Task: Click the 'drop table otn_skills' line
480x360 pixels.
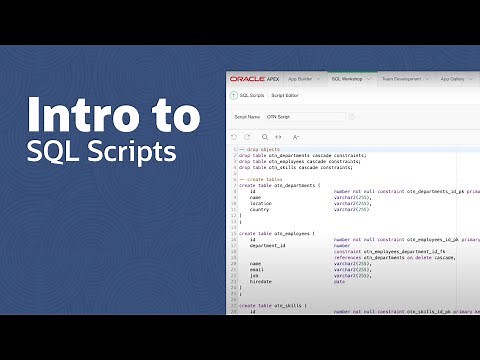Action: (296, 167)
